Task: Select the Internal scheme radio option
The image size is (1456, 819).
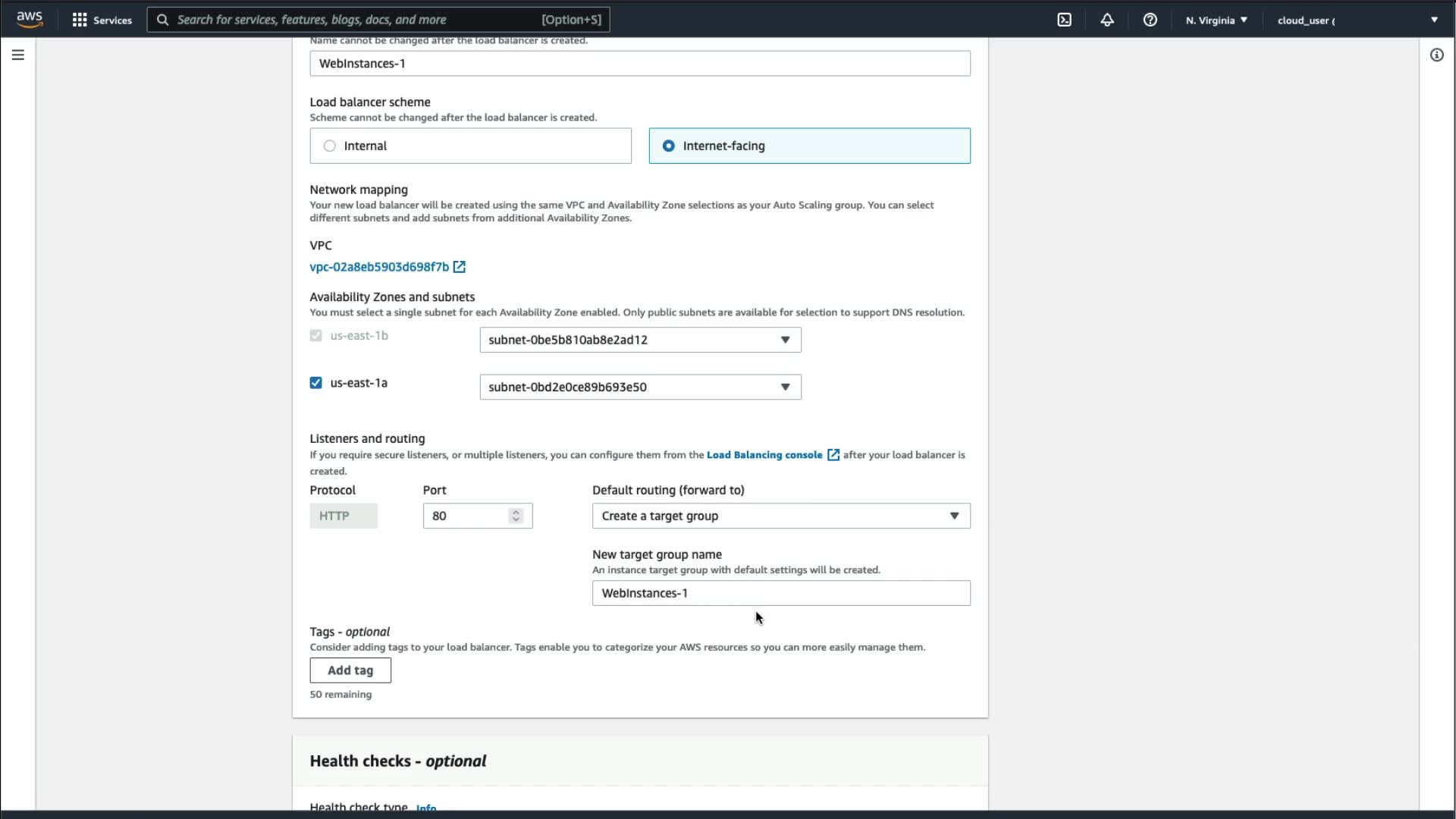Action: [x=330, y=146]
